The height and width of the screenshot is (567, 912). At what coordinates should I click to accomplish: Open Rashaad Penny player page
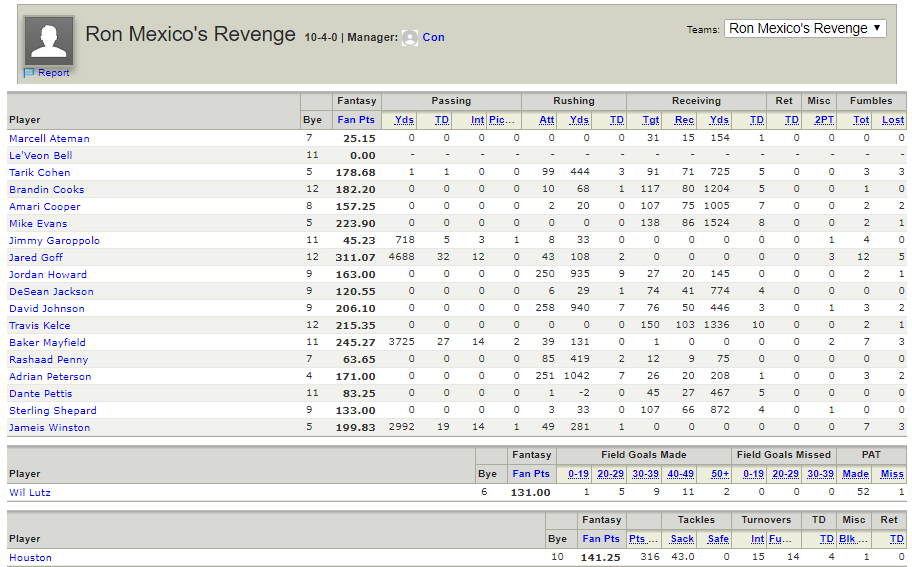click(49, 359)
